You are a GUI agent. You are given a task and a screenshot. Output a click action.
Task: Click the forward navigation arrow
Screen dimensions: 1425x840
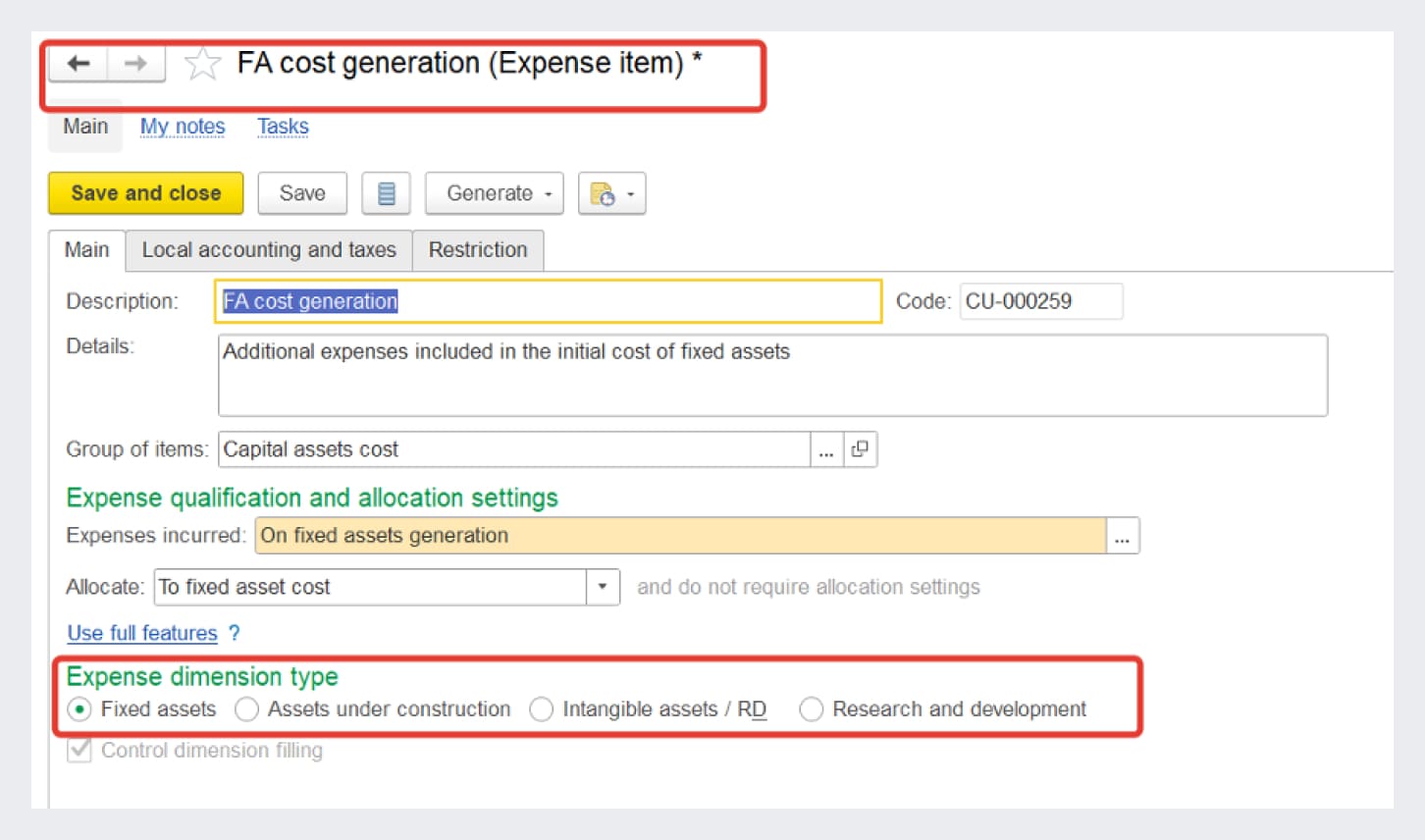[135, 64]
